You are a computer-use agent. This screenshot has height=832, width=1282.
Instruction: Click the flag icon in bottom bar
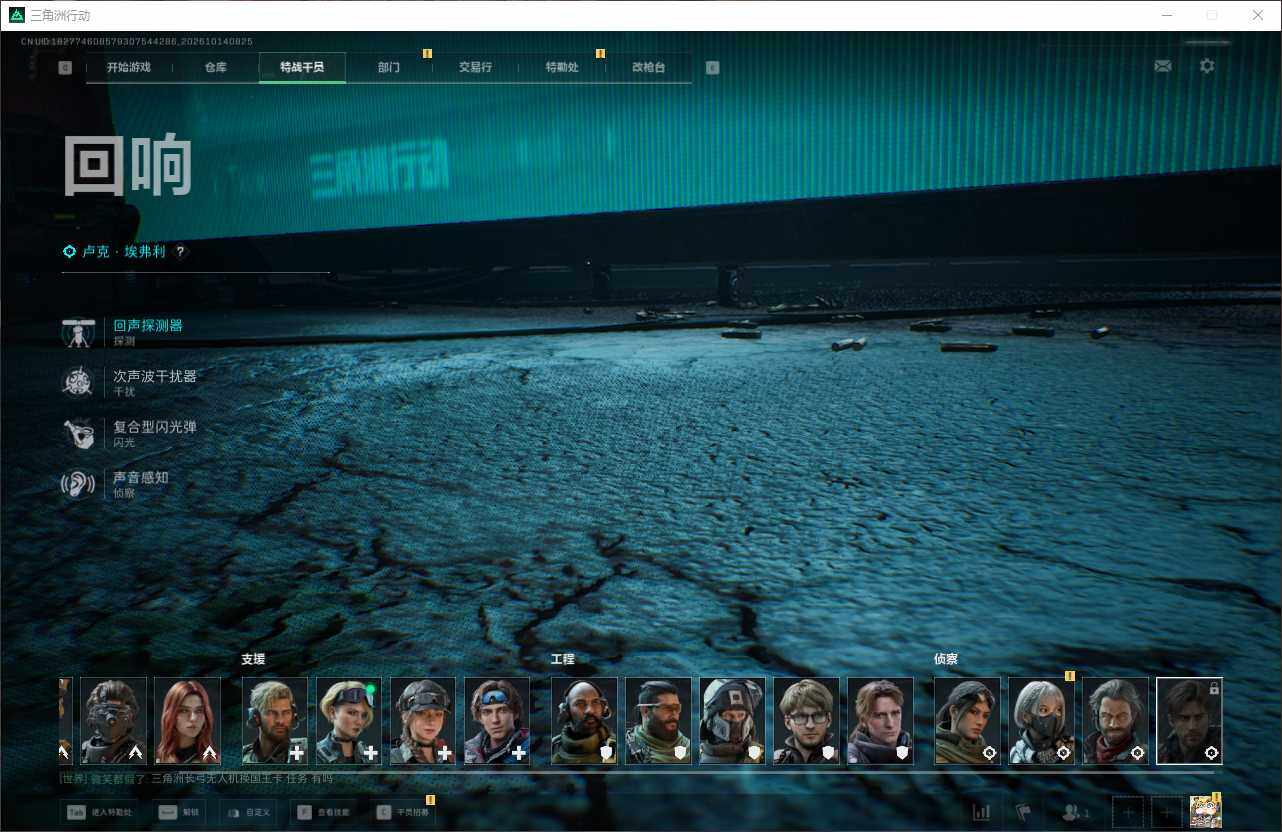pyautogui.click(x=1022, y=812)
